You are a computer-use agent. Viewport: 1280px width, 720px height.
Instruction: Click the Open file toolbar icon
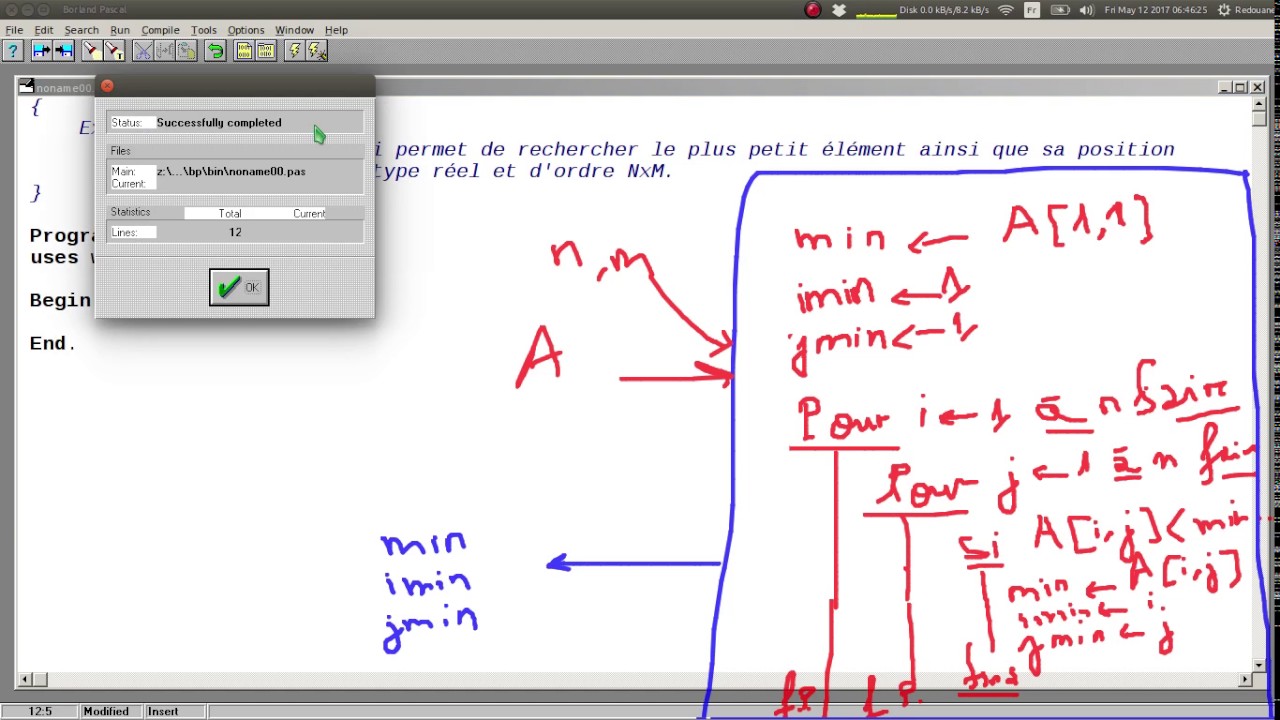41,50
